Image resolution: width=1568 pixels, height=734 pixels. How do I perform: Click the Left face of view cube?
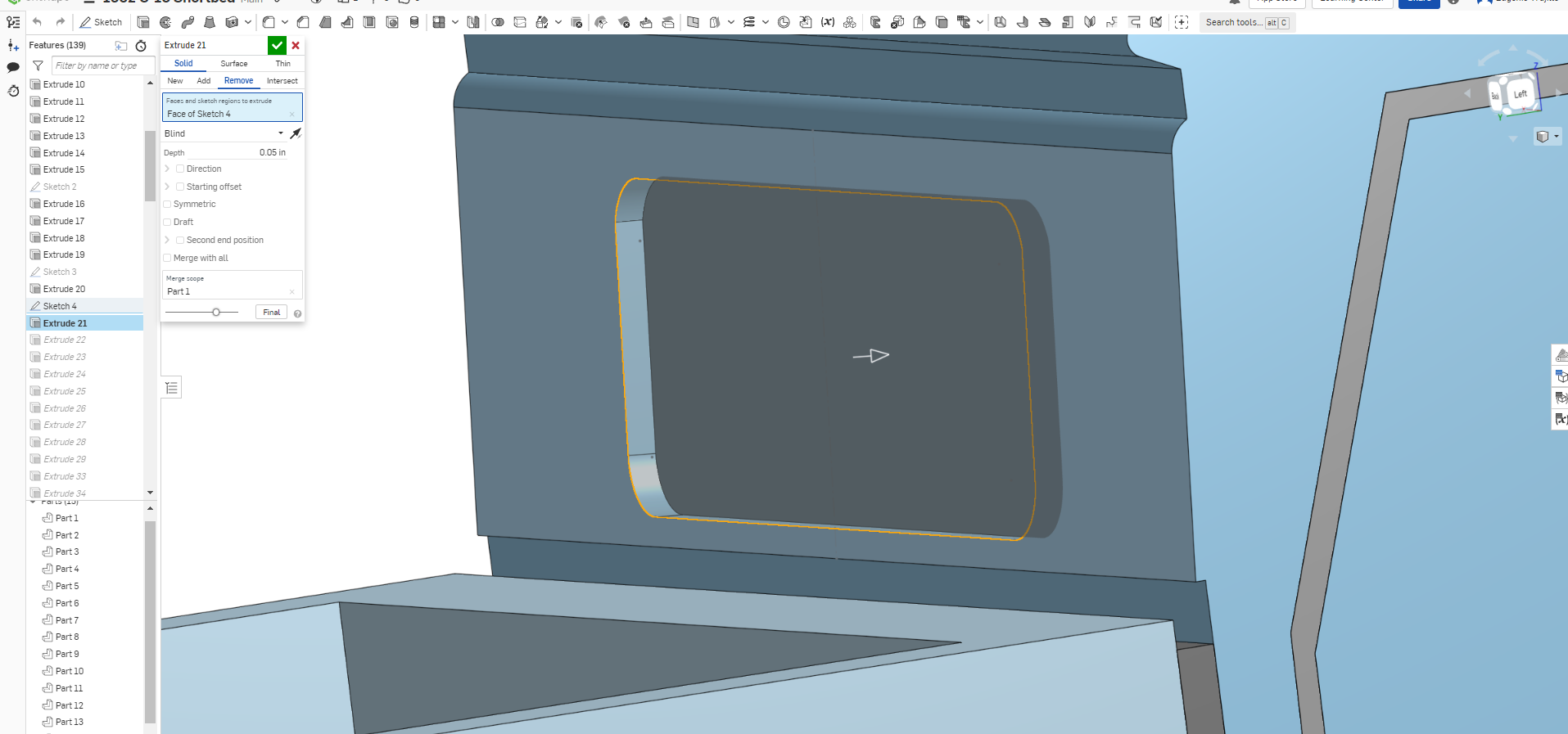click(1520, 93)
